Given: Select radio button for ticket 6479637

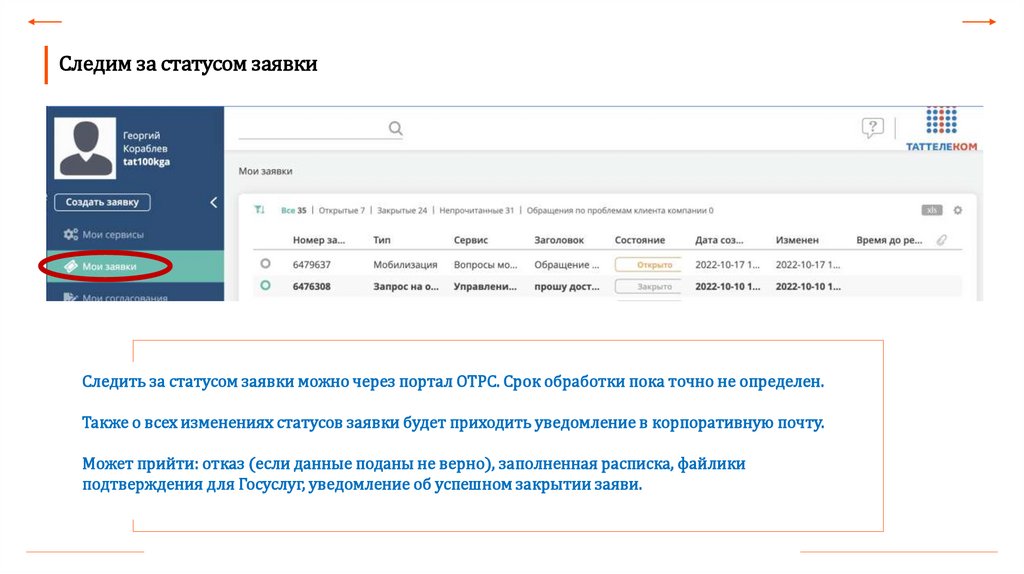Looking at the screenshot, I should (265, 264).
